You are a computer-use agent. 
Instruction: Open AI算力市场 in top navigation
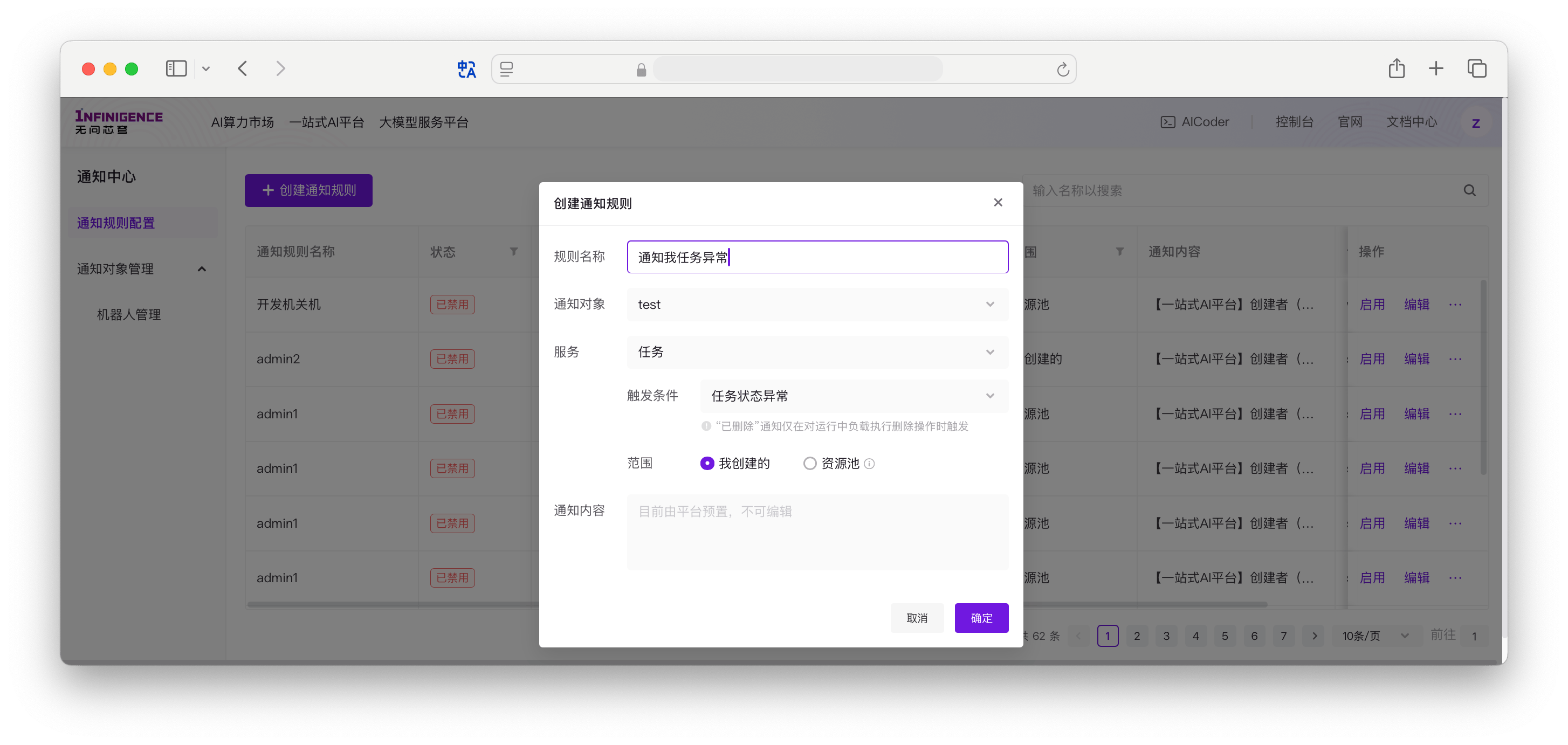[x=242, y=122]
